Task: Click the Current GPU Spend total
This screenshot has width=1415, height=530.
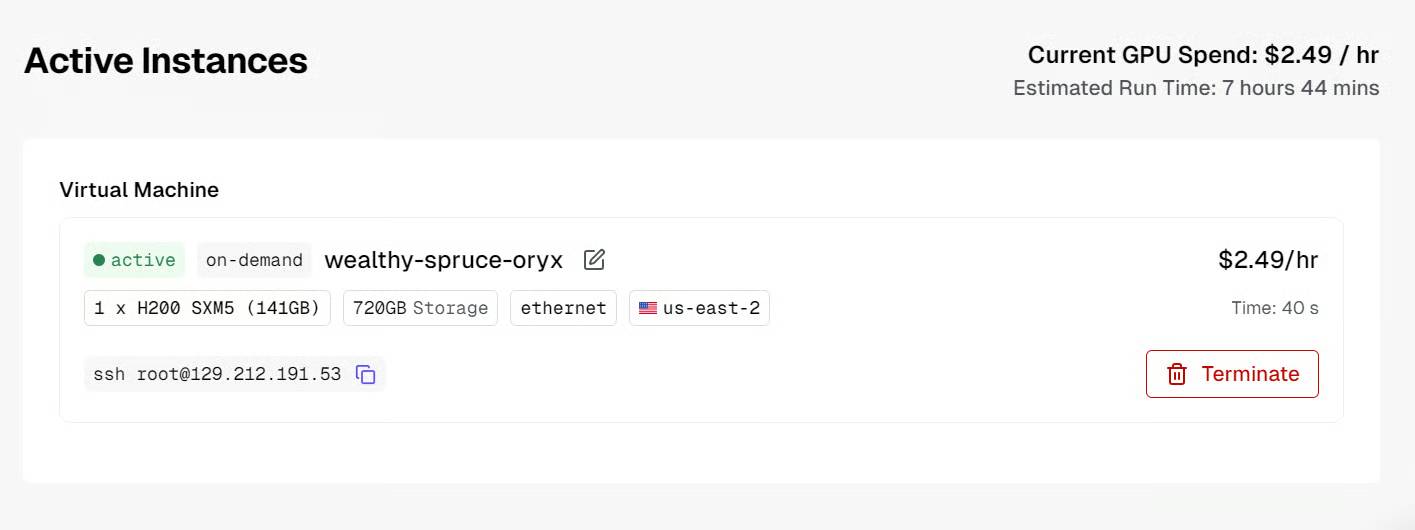Action: 1203,55
